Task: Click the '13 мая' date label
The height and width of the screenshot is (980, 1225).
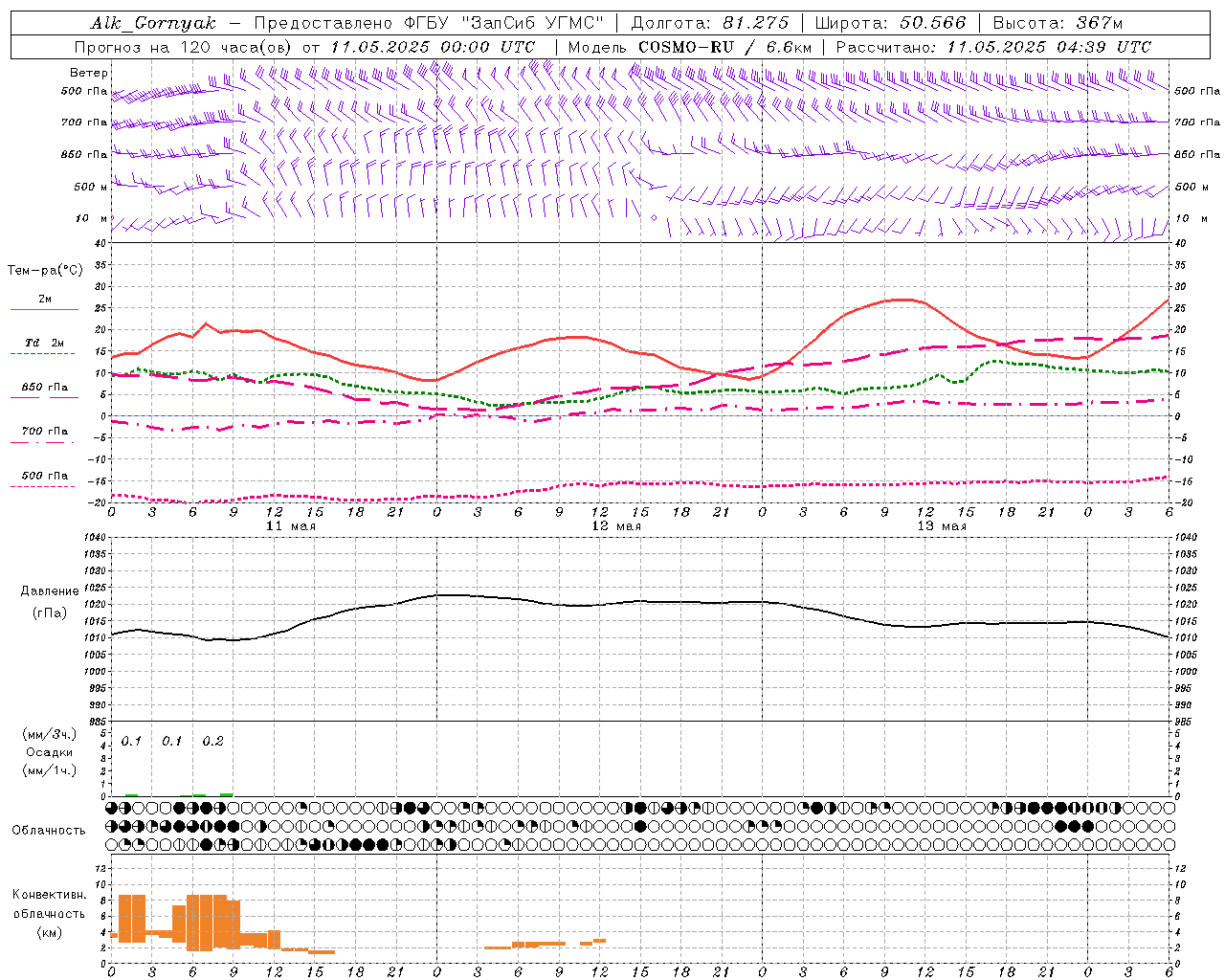Action: 942,526
